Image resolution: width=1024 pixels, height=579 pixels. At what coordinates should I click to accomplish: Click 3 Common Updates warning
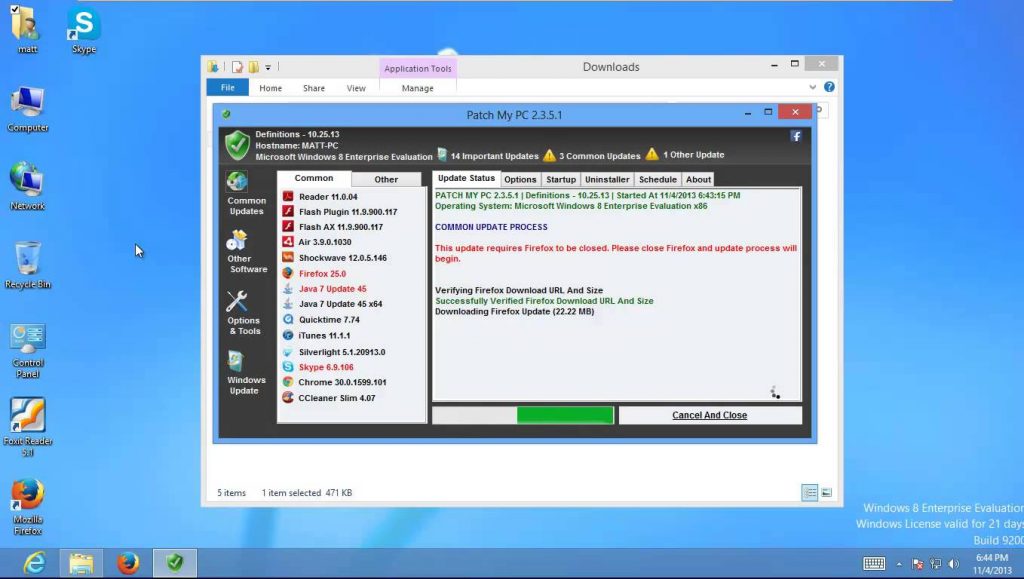[x=592, y=155]
